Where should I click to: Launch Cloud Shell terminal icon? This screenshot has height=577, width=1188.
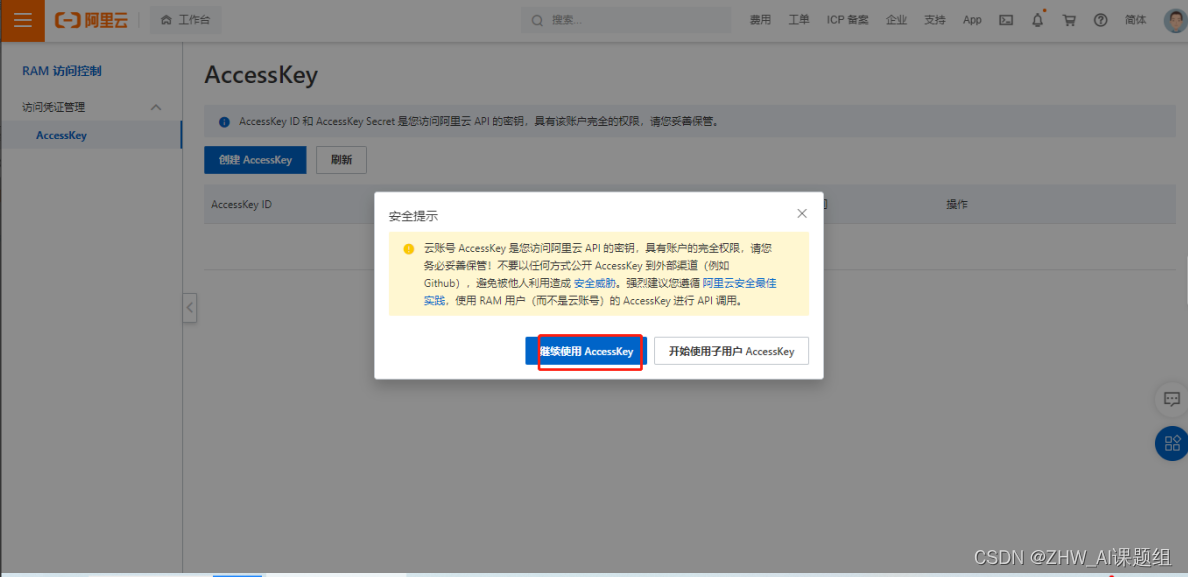click(x=1006, y=20)
